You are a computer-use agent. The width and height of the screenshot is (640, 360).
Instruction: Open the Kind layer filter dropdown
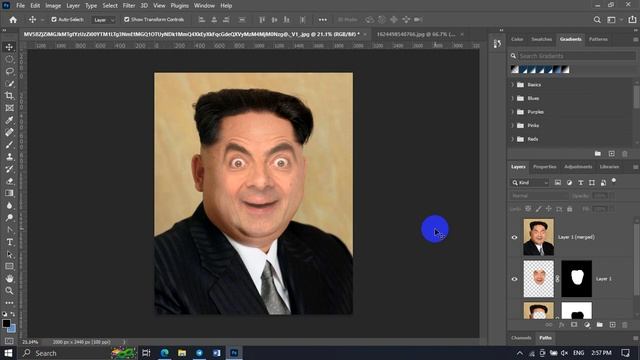coord(530,183)
